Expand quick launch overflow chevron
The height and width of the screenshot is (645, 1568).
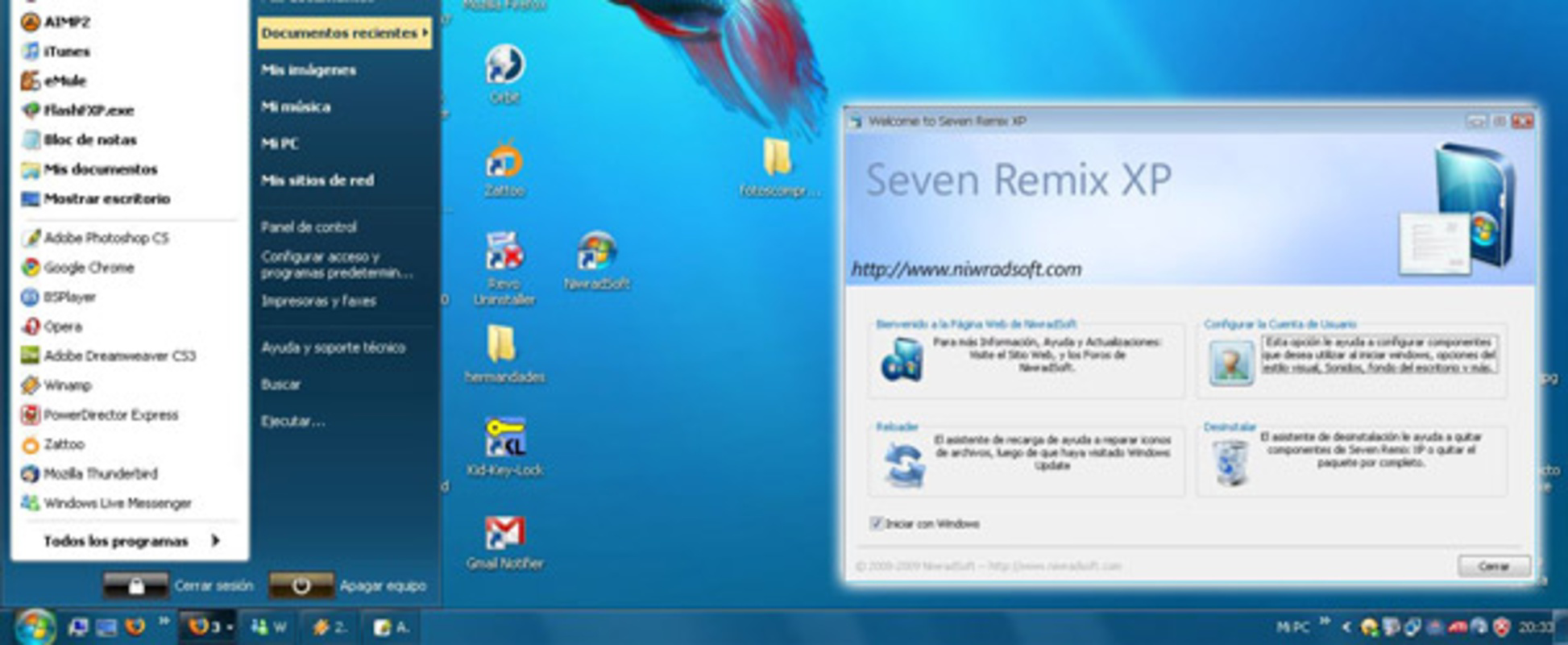point(164,621)
